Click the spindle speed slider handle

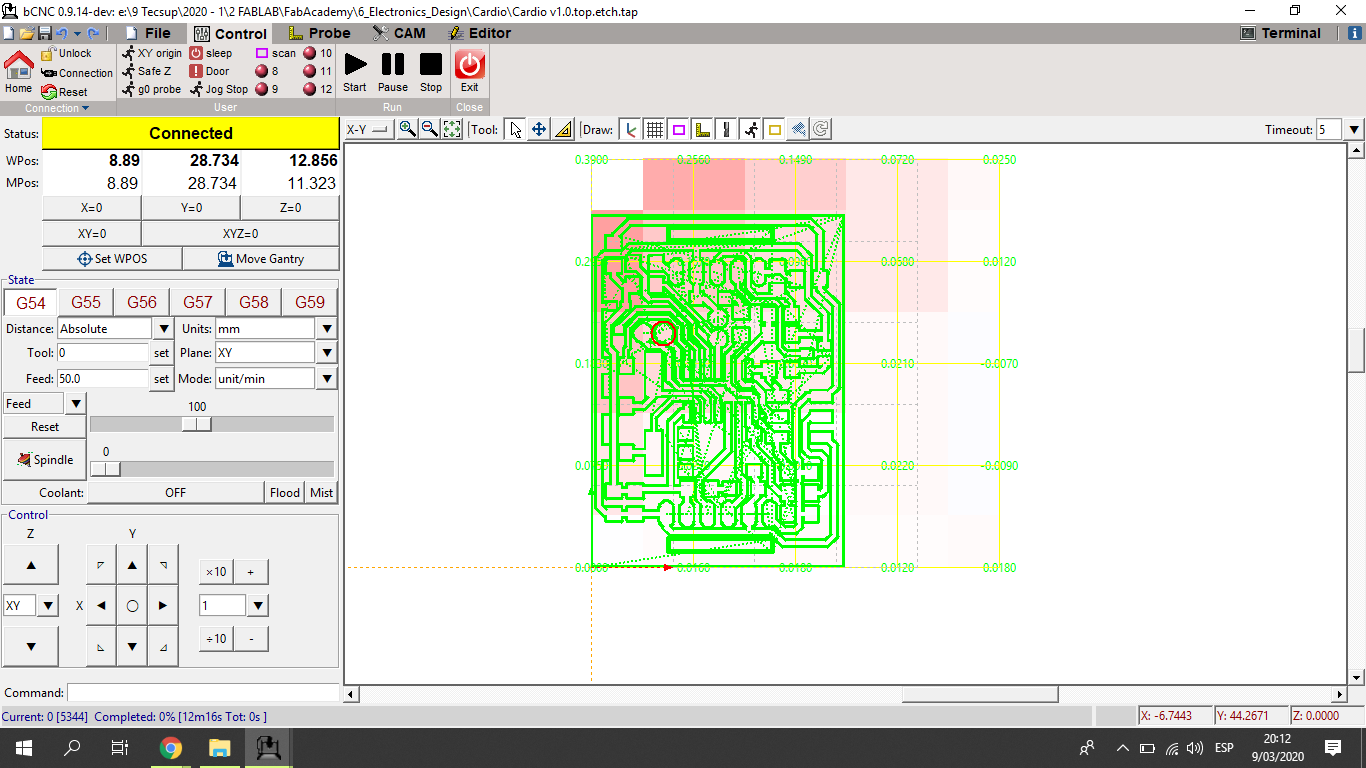coord(106,469)
